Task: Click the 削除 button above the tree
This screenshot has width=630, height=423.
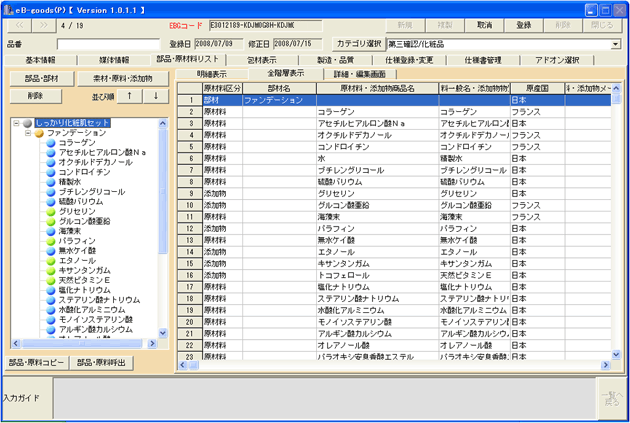Action: 36,96
